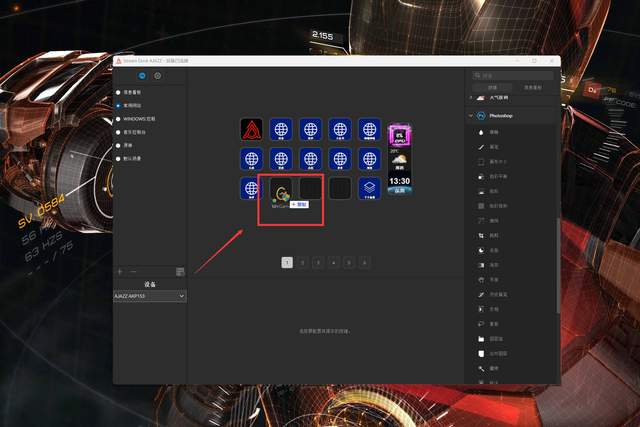The height and width of the screenshot is (427, 640).
Task: Expand the weather plugin group
Action: coord(471,98)
